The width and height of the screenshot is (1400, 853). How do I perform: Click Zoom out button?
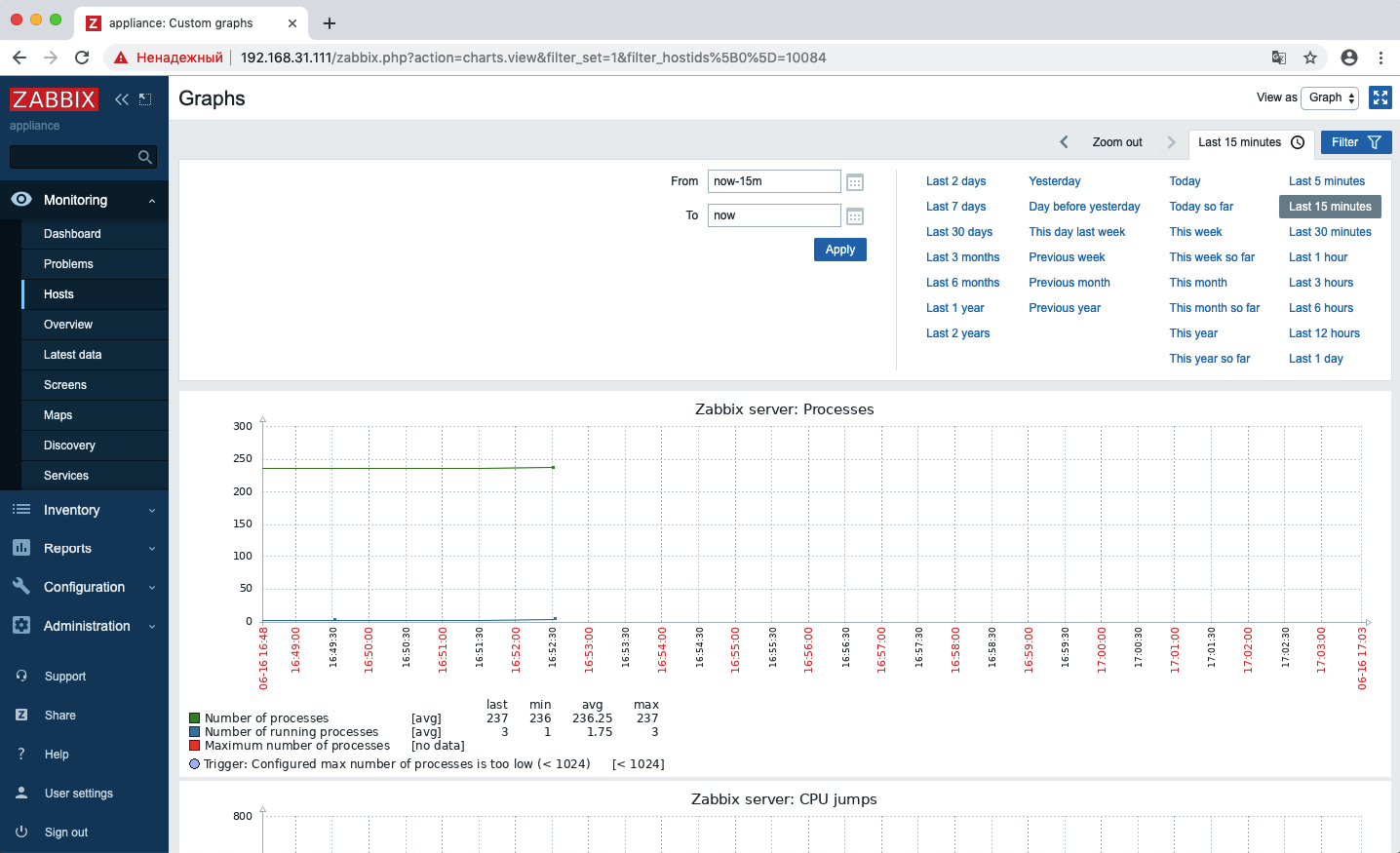tap(1117, 142)
